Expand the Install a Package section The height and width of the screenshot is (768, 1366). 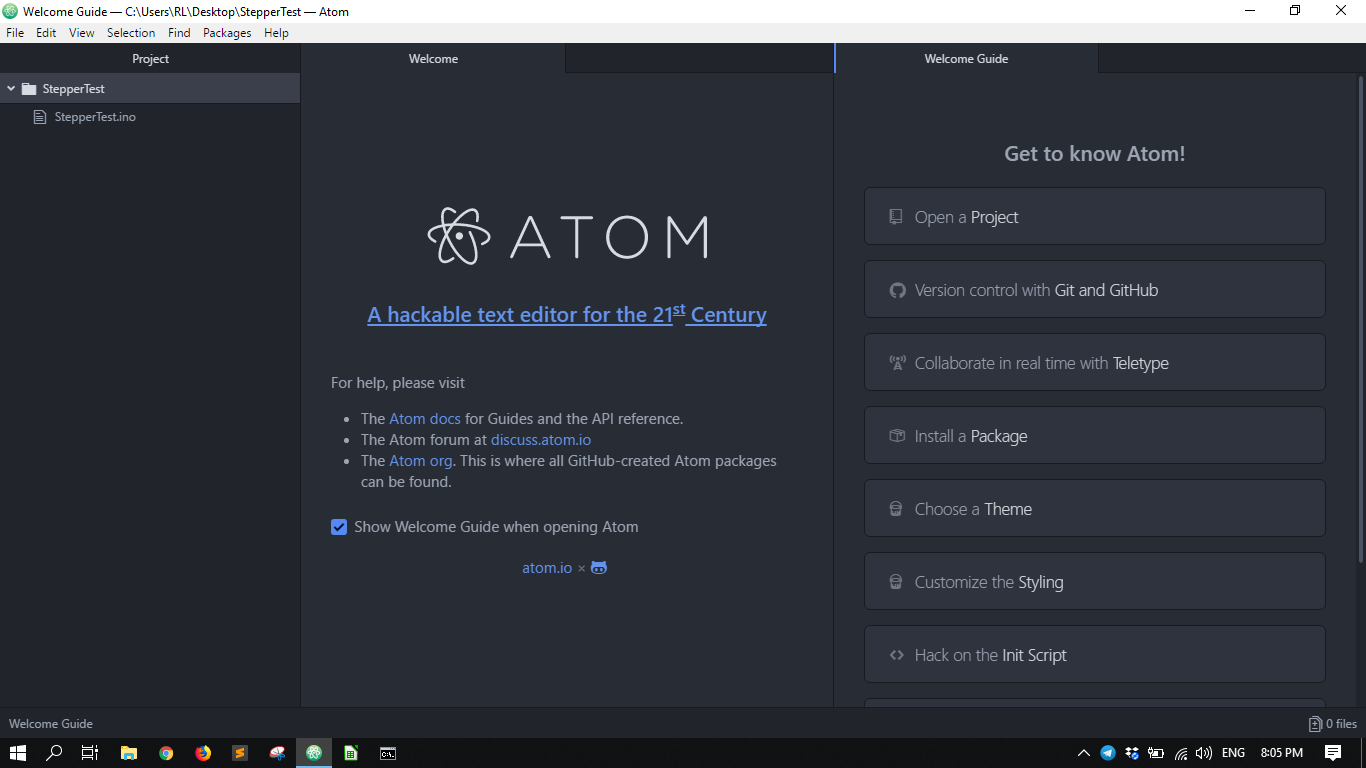(x=1095, y=436)
